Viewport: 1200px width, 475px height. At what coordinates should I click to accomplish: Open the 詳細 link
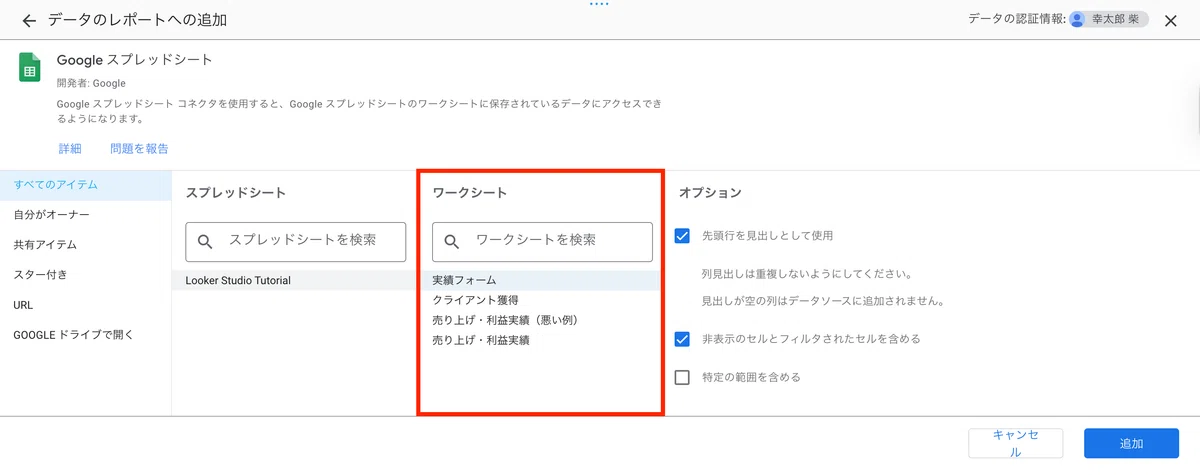click(70, 148)
